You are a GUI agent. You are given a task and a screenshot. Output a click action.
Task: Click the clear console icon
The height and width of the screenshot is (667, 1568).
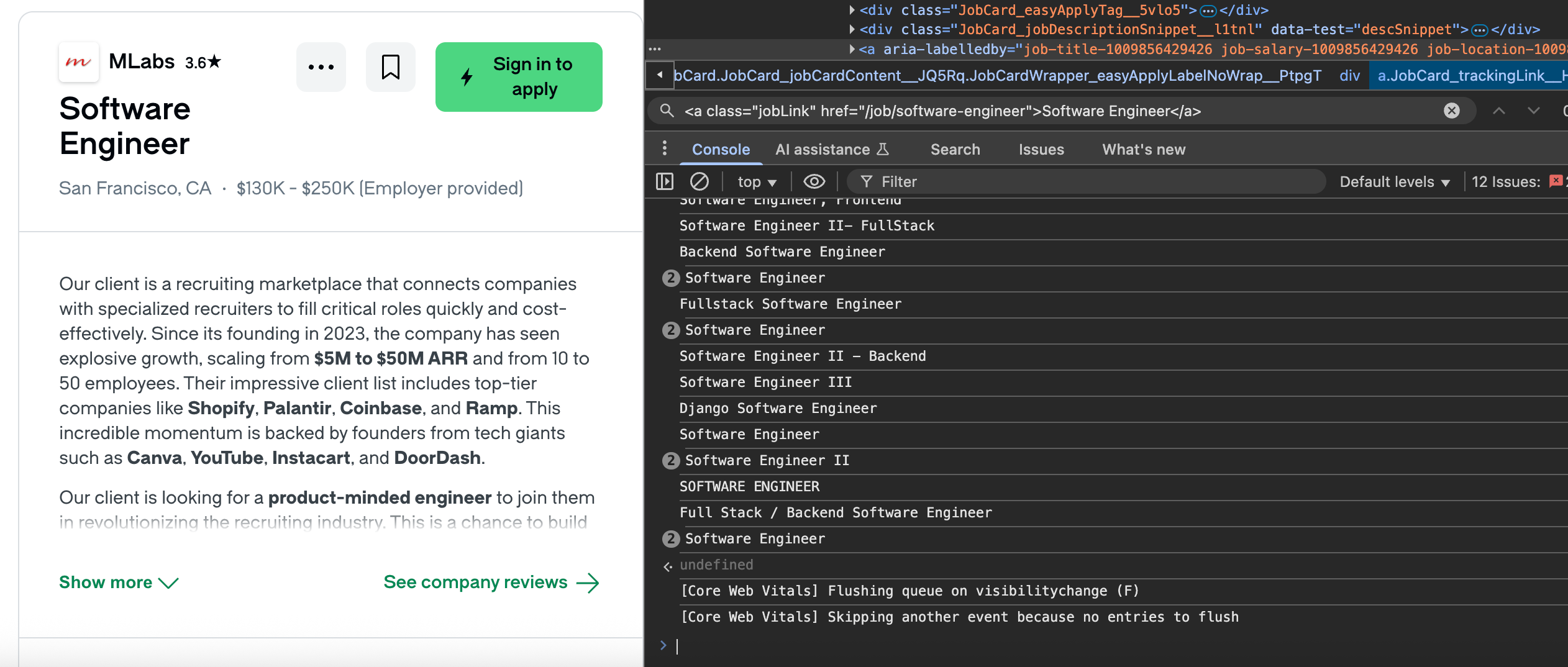click(x=699, y=181)
